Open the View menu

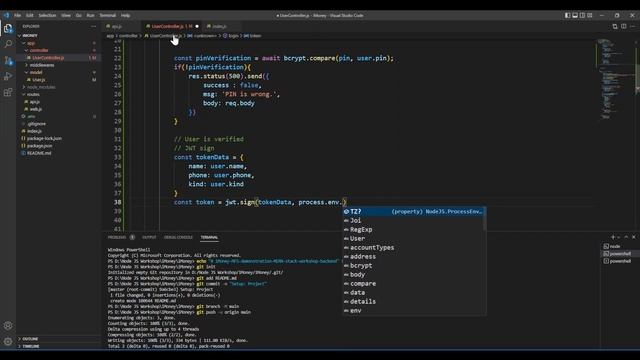(x=66, y=15)
